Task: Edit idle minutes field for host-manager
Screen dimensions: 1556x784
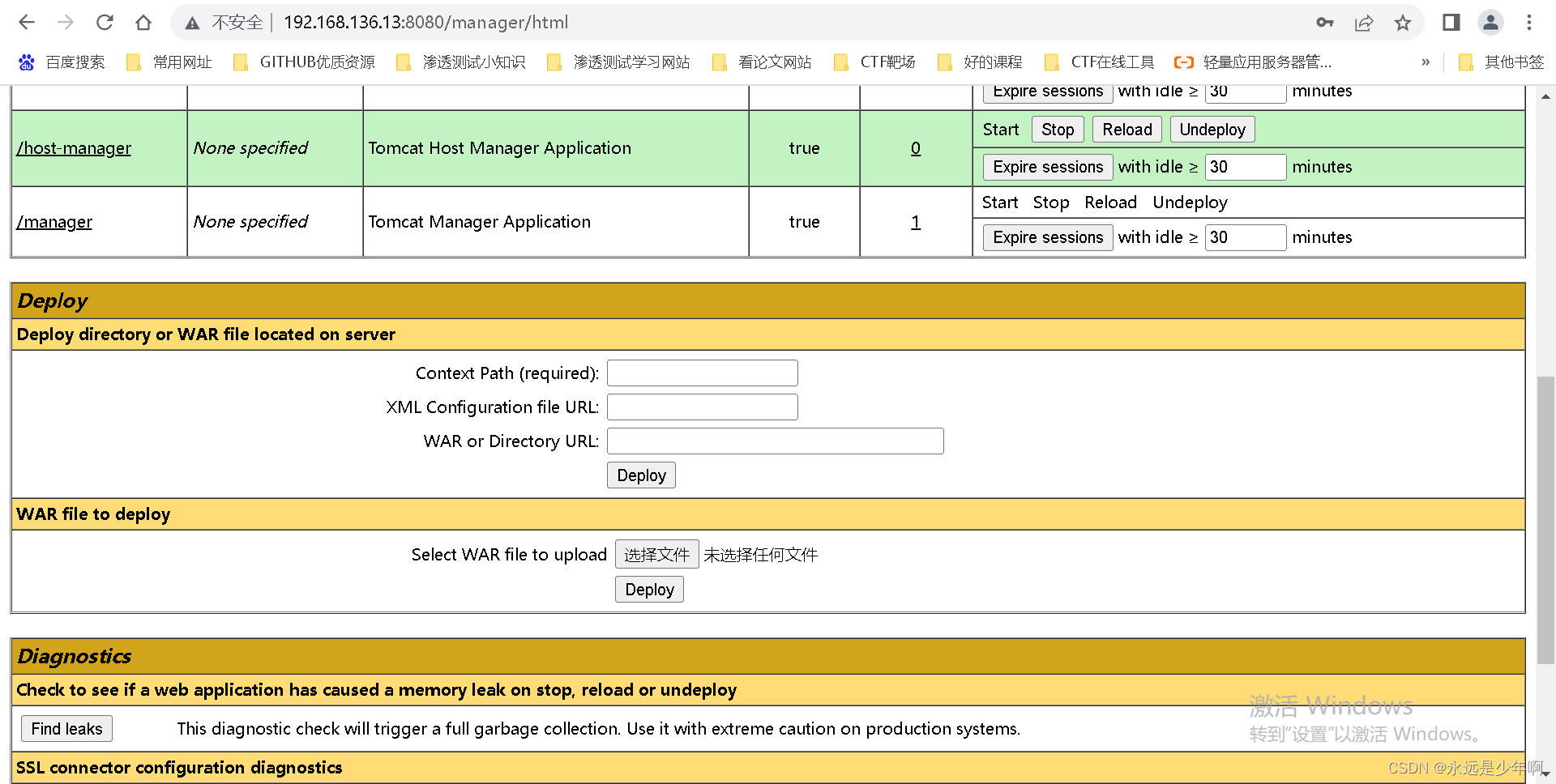Action: coord(1246,167)
